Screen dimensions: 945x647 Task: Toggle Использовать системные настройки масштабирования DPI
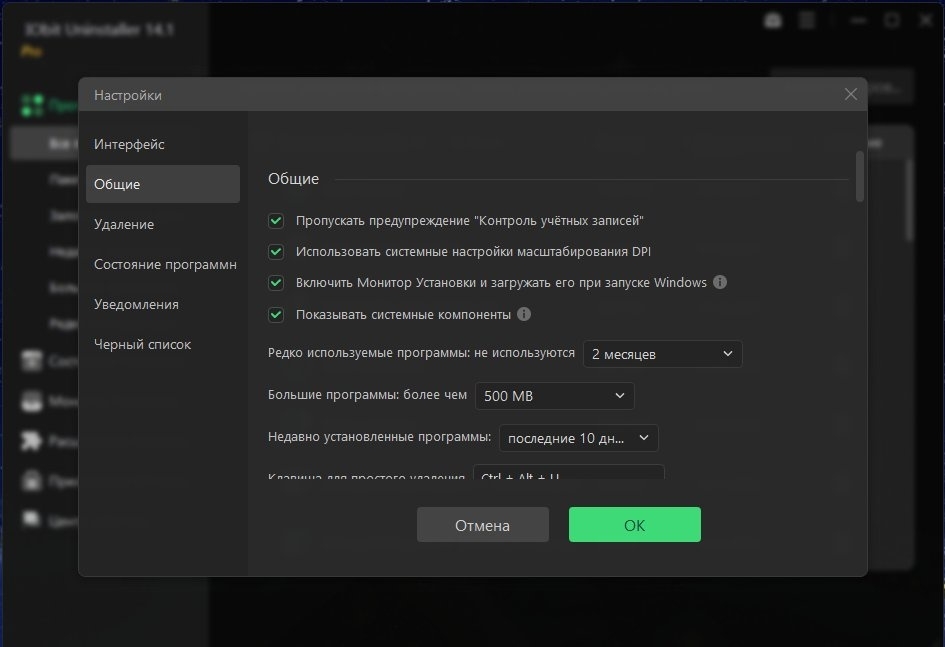pyautogui.click(x=276, y=252)
